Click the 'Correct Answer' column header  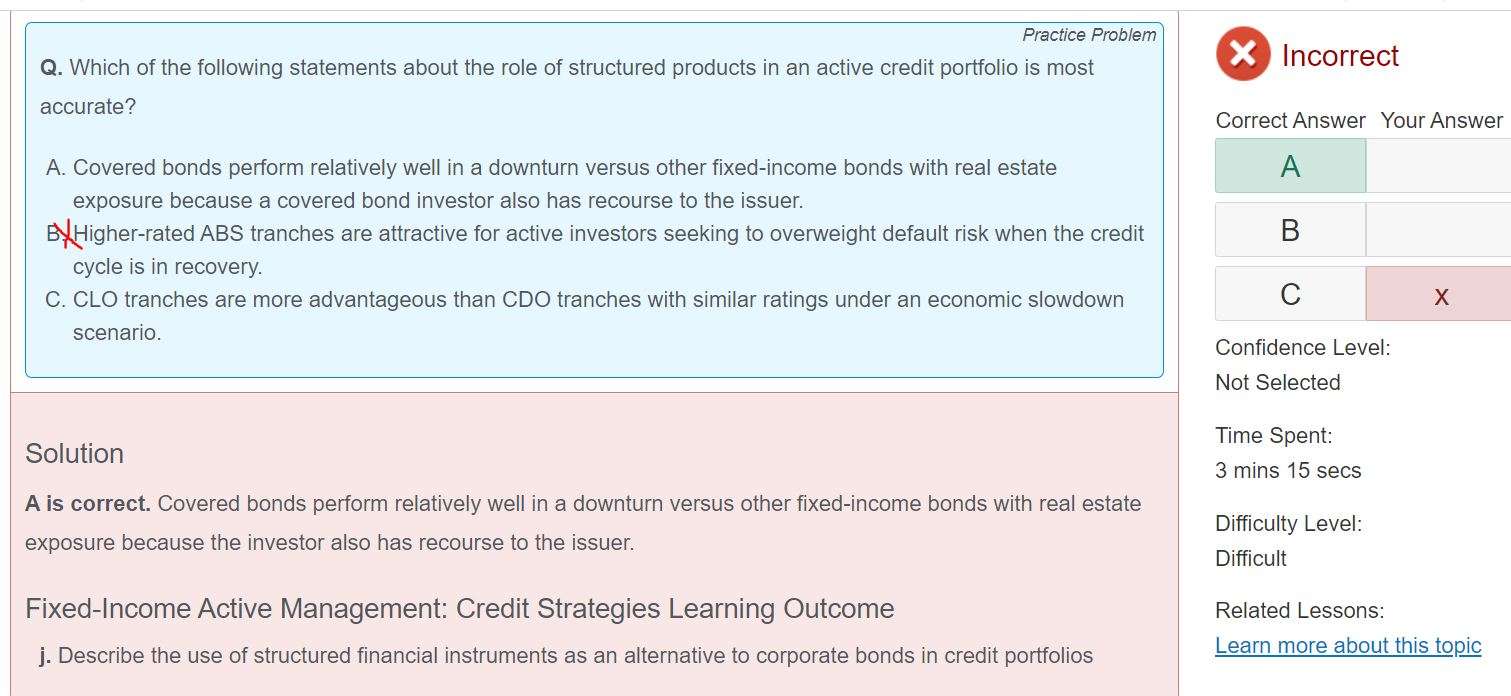click(1290, 121)
